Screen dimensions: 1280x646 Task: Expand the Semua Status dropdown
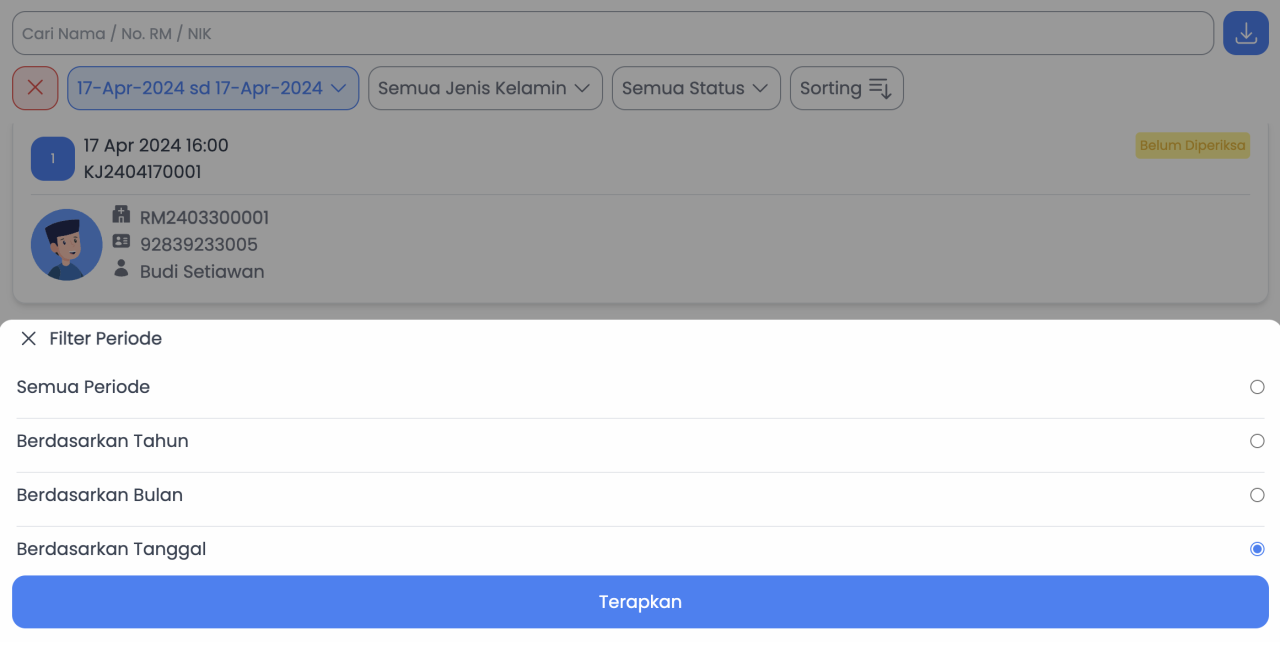coord(695,88)
